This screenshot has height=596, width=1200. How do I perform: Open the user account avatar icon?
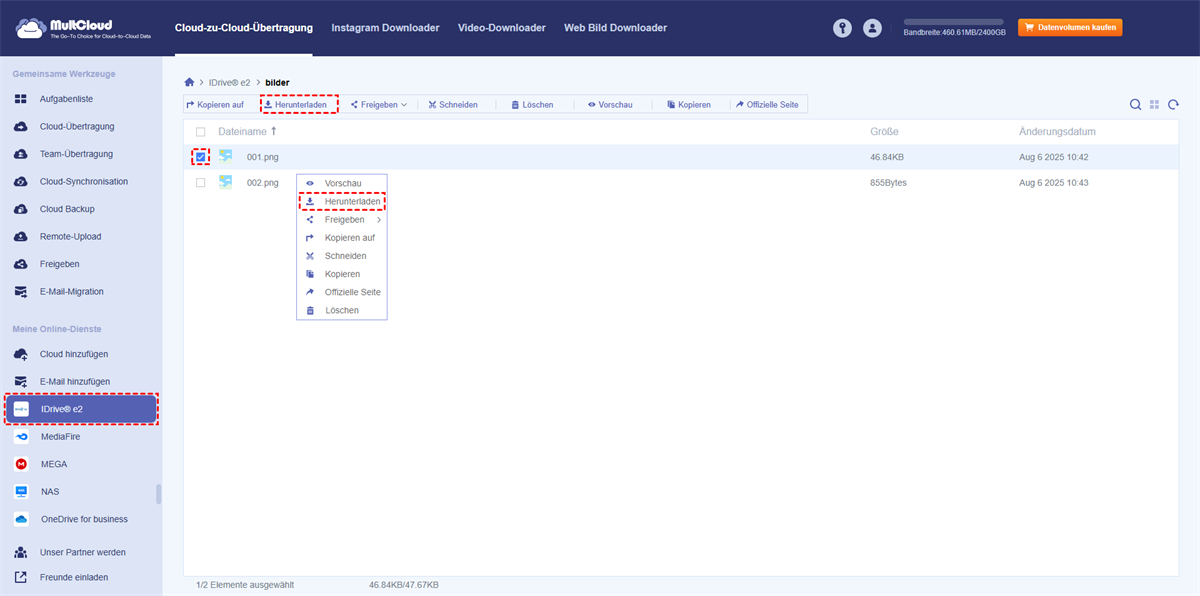click(872, 28)
